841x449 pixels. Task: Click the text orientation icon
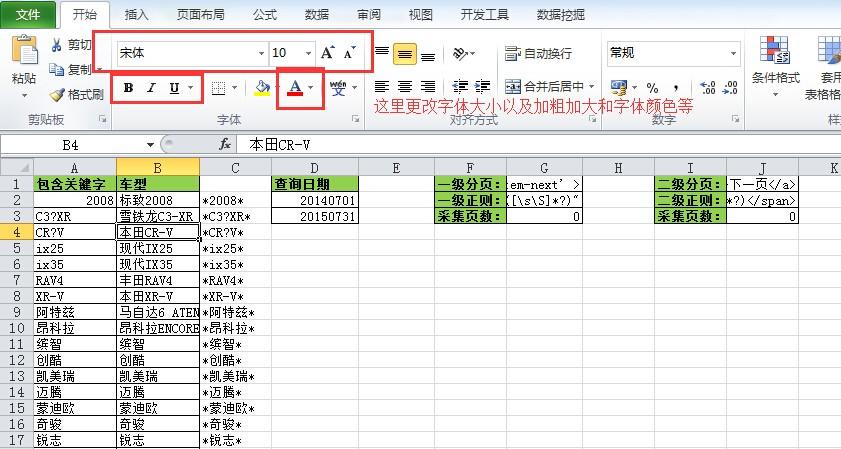pyautogui.click(x=461, y=54)
